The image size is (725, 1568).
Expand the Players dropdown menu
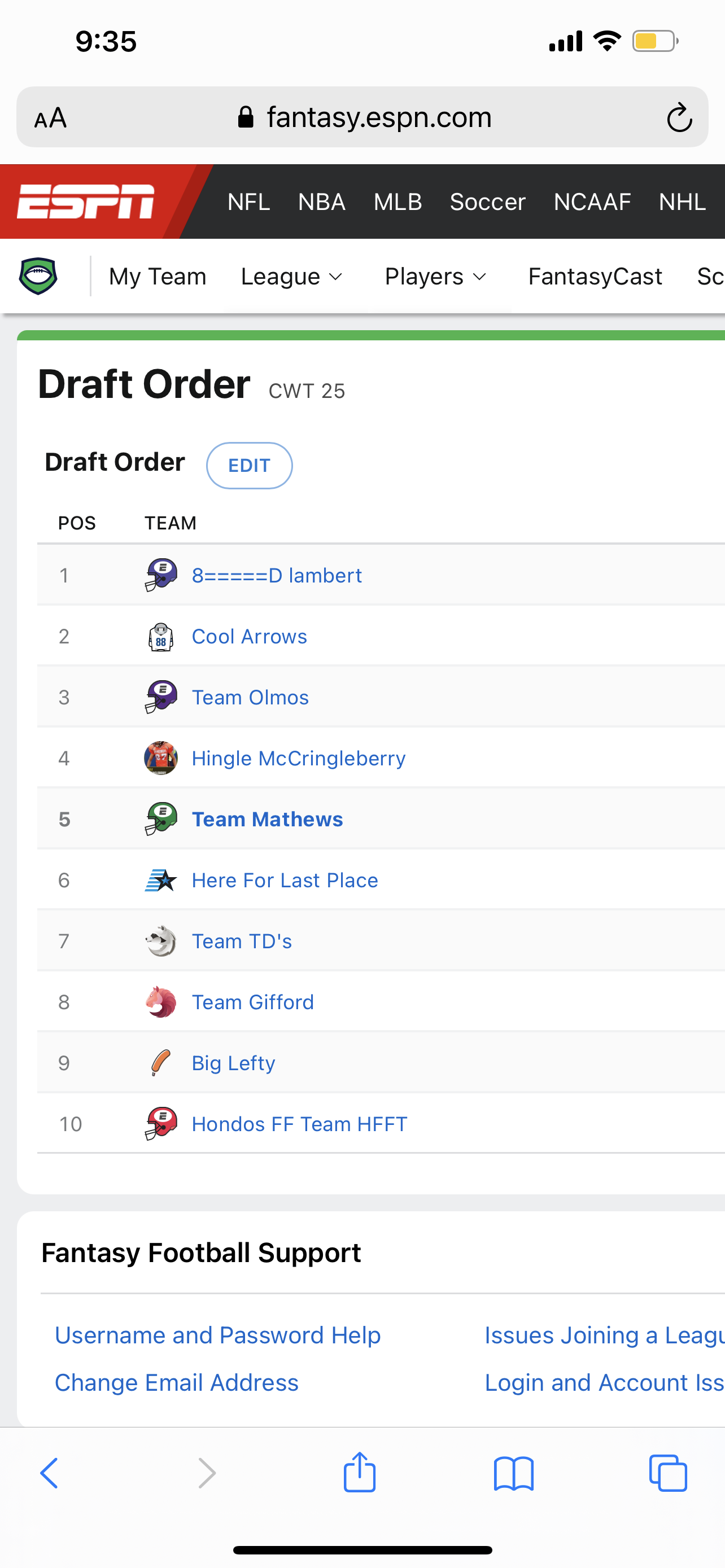(x=436, y=277)
